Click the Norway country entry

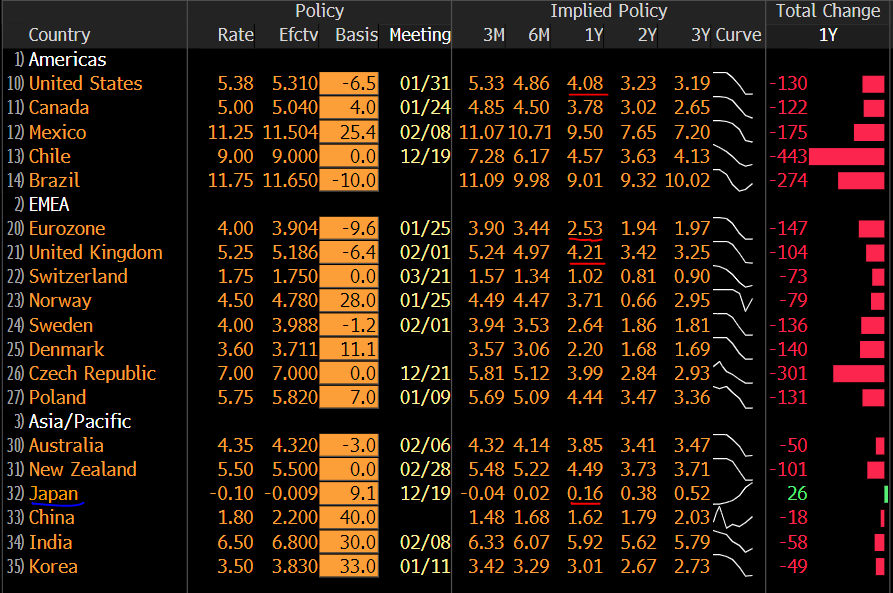tap(60, 300)
